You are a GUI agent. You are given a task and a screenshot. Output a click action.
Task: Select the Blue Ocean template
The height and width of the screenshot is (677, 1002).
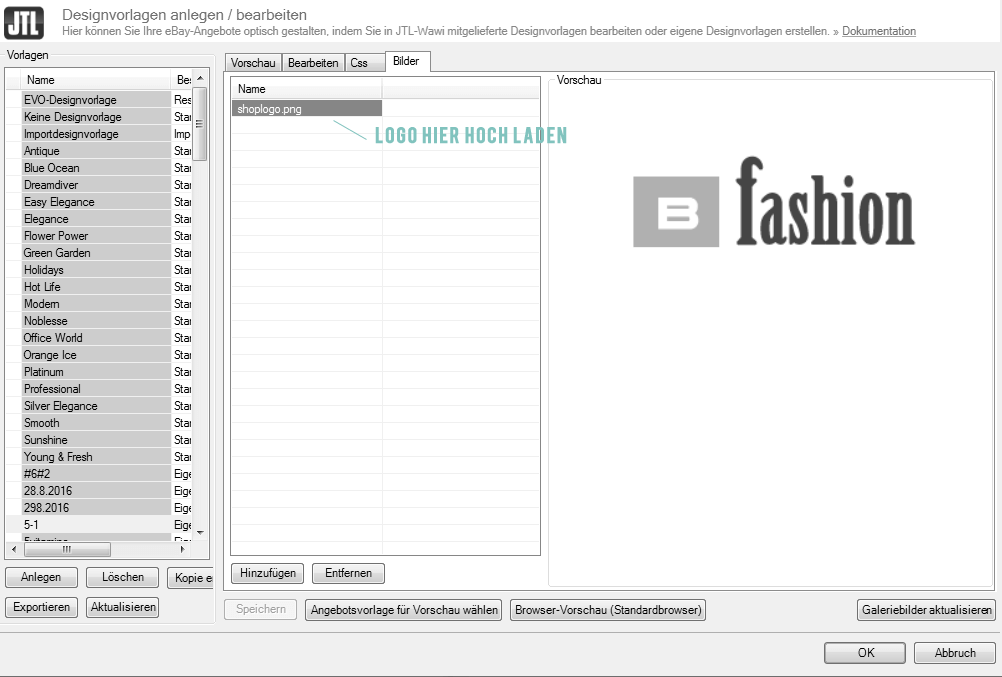coord(96,167)
